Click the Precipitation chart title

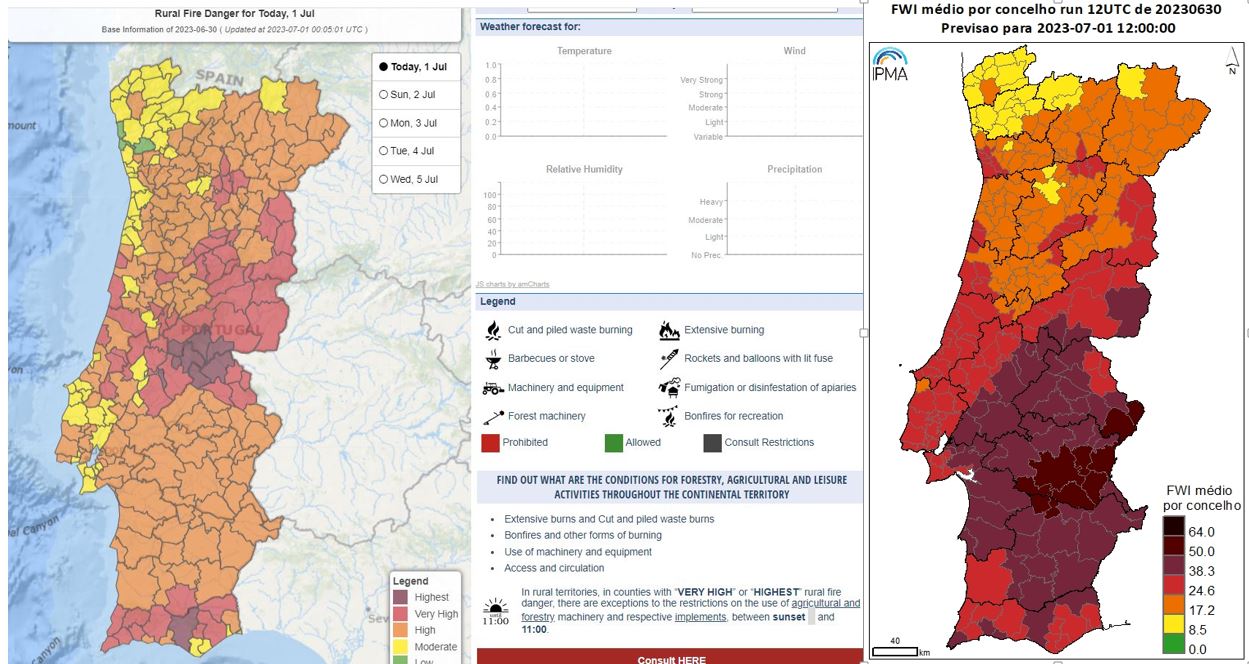click(x=794, y=169)
